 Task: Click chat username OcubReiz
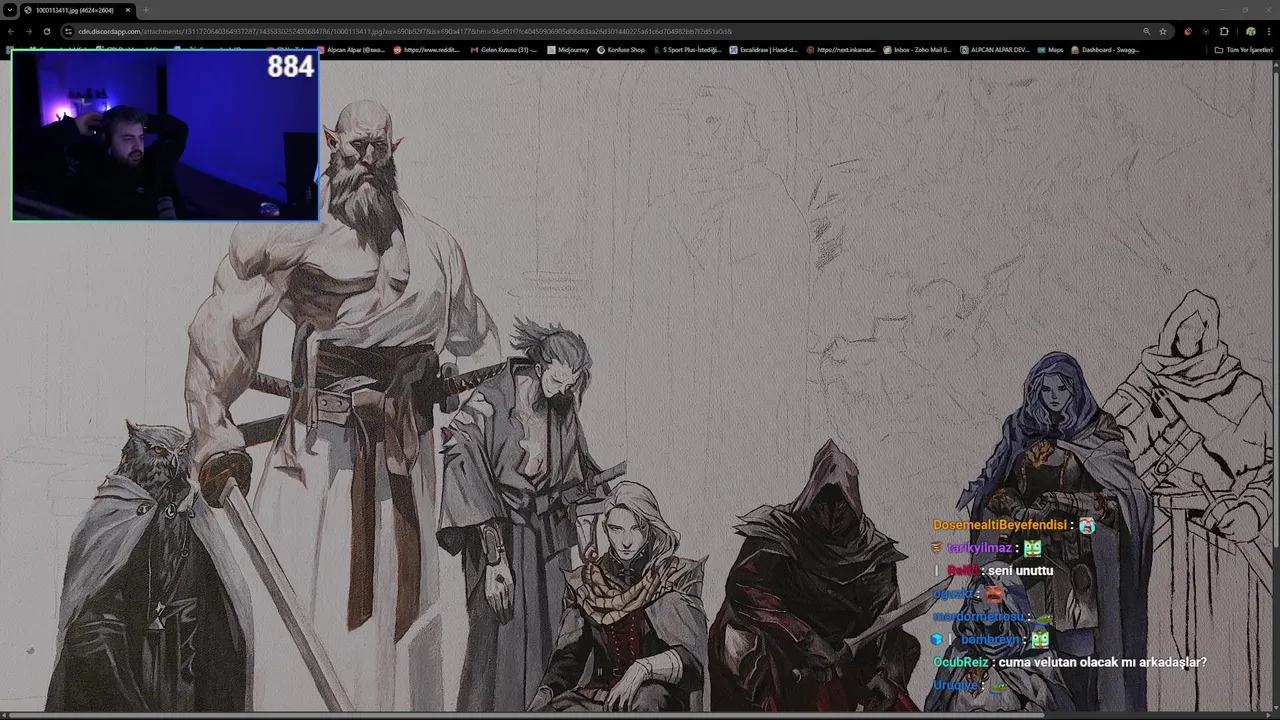click(960, 662)
